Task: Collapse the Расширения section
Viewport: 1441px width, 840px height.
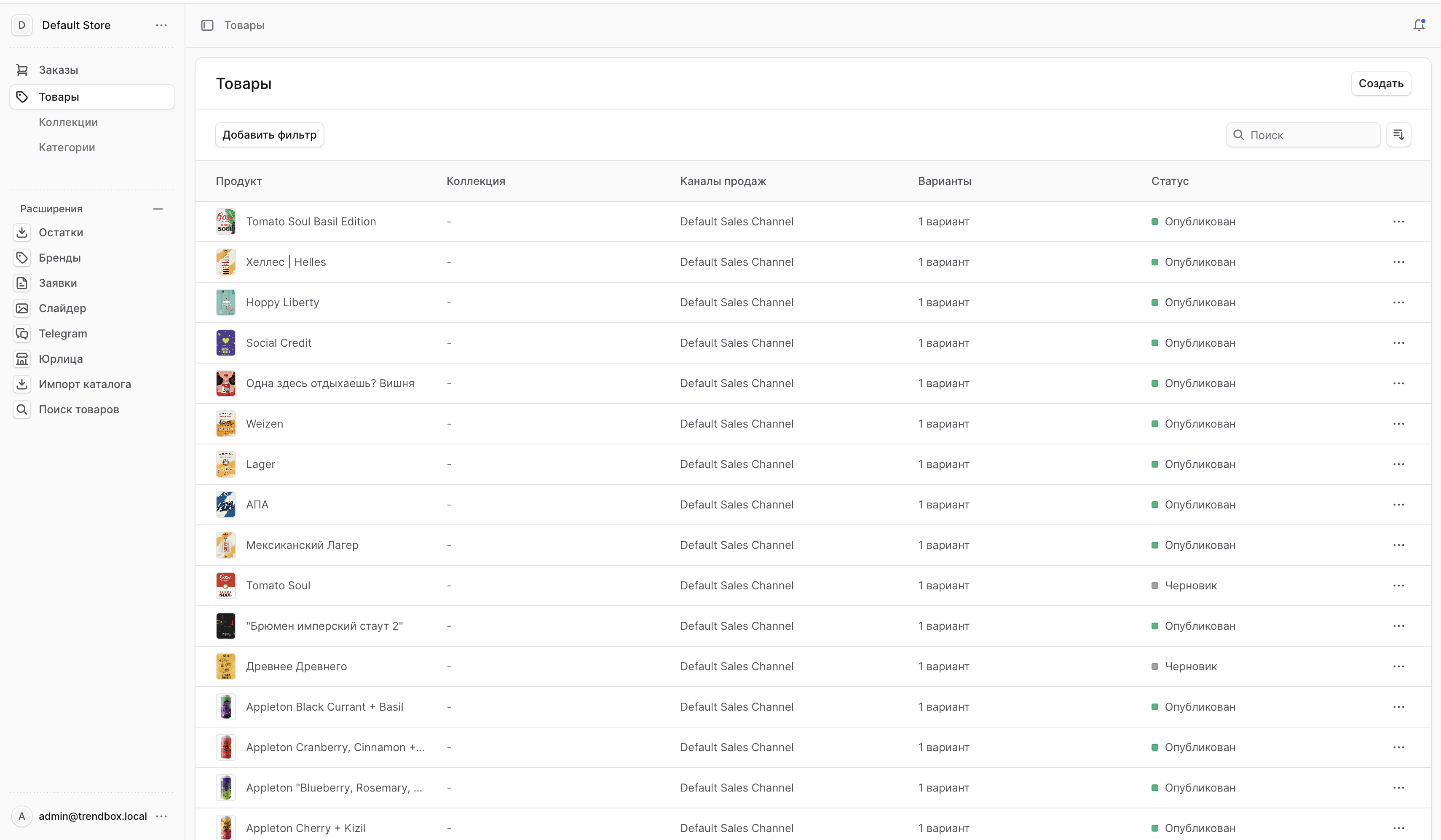Action: [158, 209]
